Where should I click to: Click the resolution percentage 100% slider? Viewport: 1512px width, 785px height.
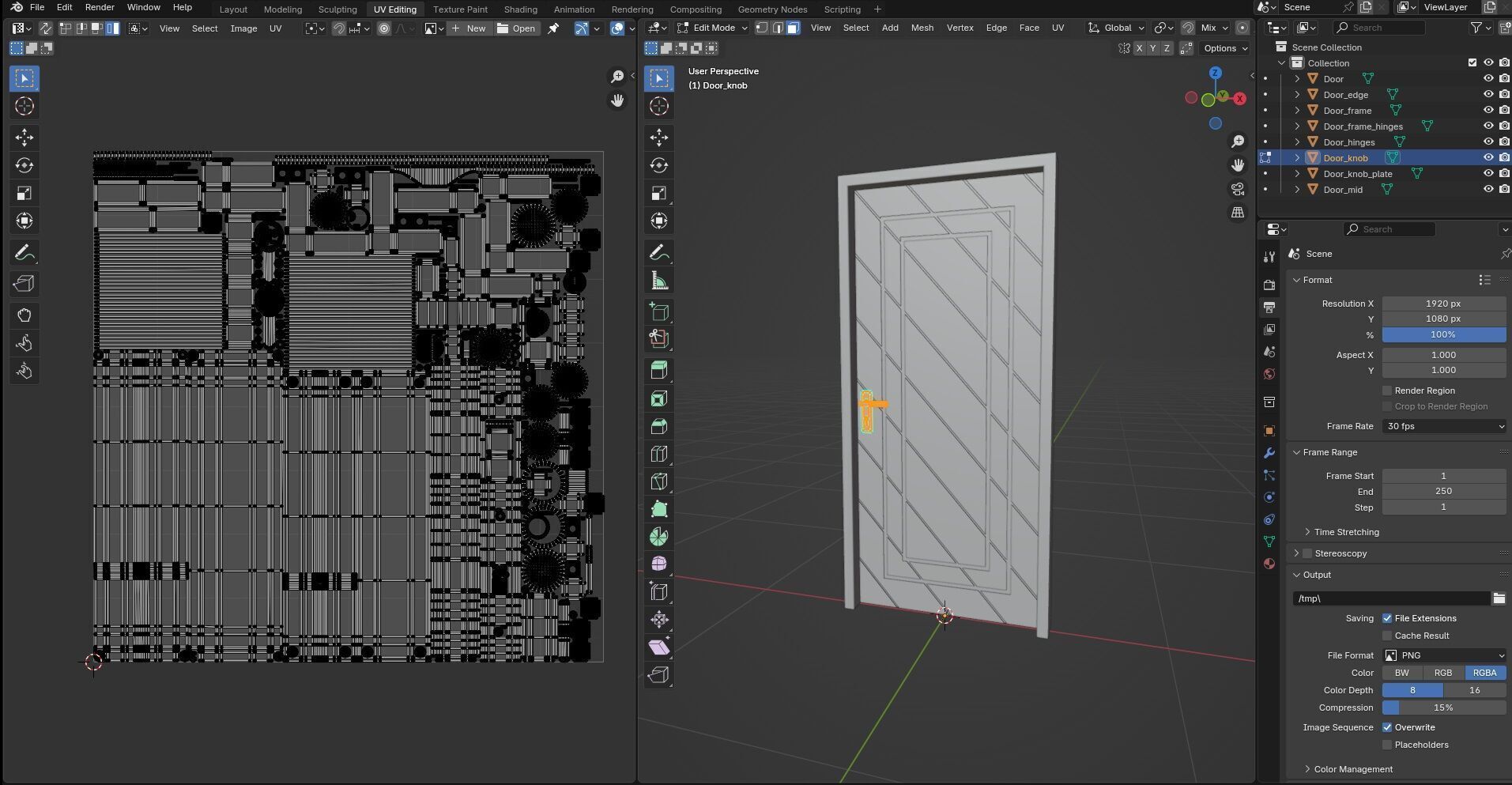point(1444,334)
